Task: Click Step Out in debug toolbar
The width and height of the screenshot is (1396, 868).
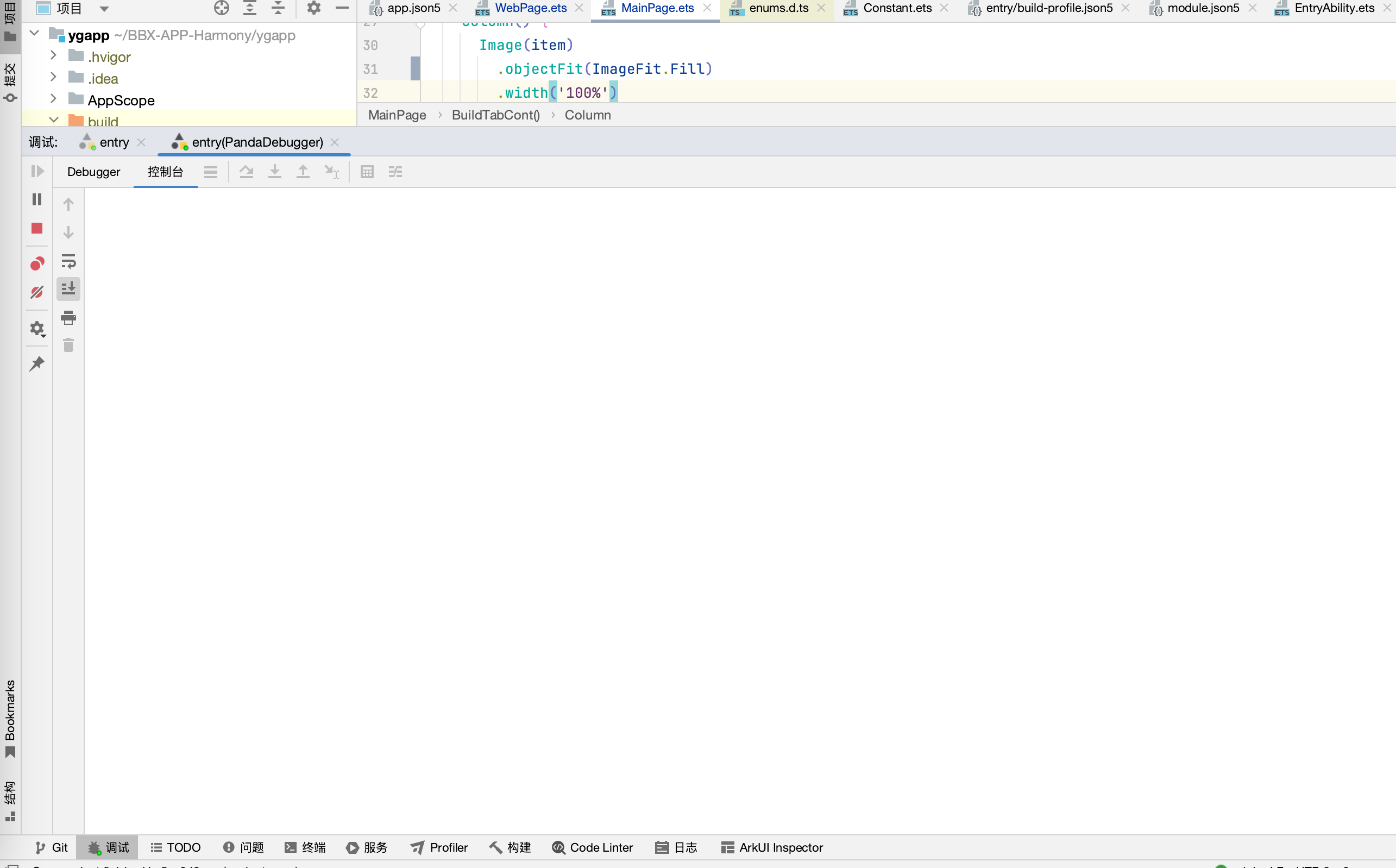Action: click(x=303, y=172)
